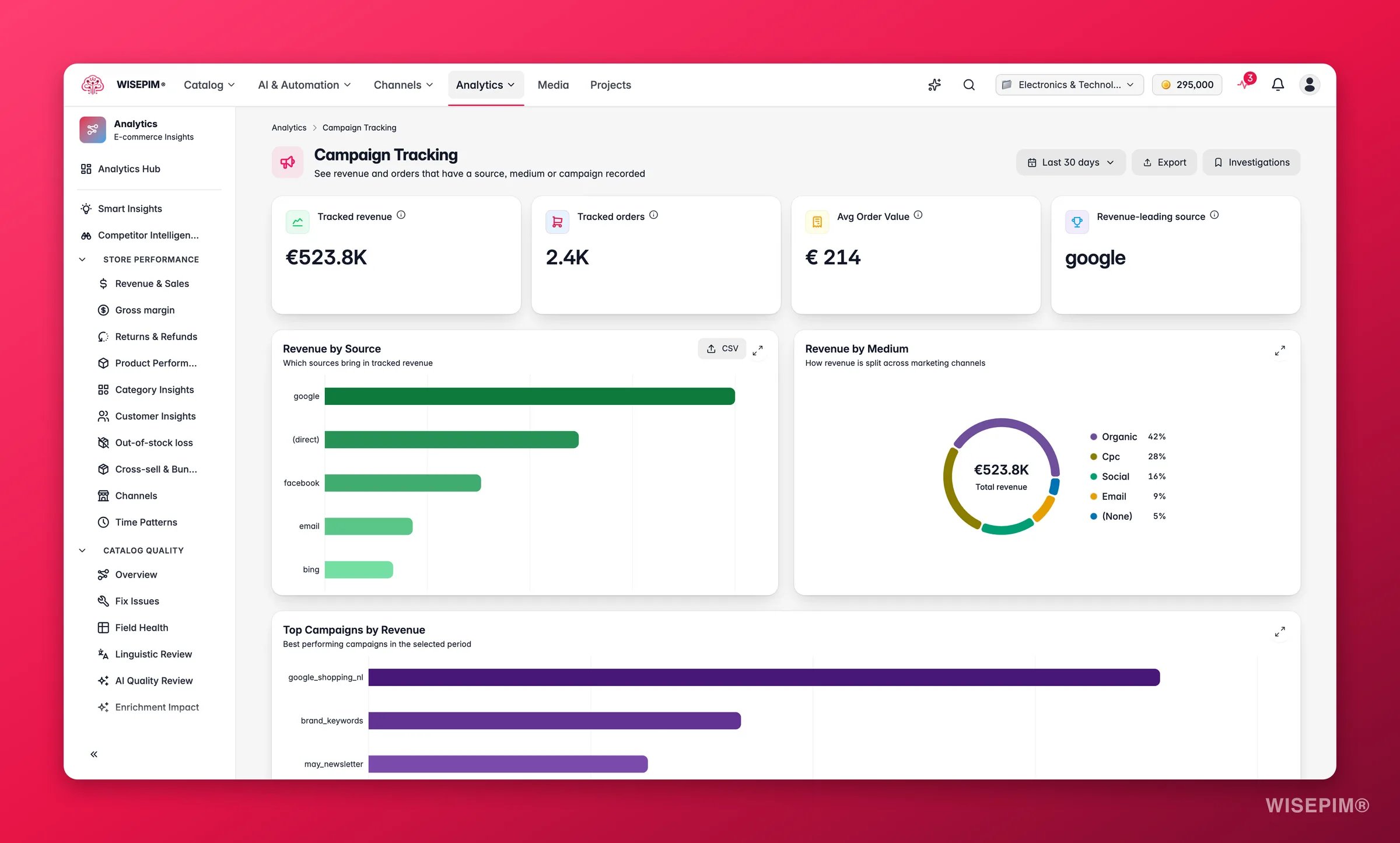
Task: Click the brand_keywords campaign bar
Action: 555,720
